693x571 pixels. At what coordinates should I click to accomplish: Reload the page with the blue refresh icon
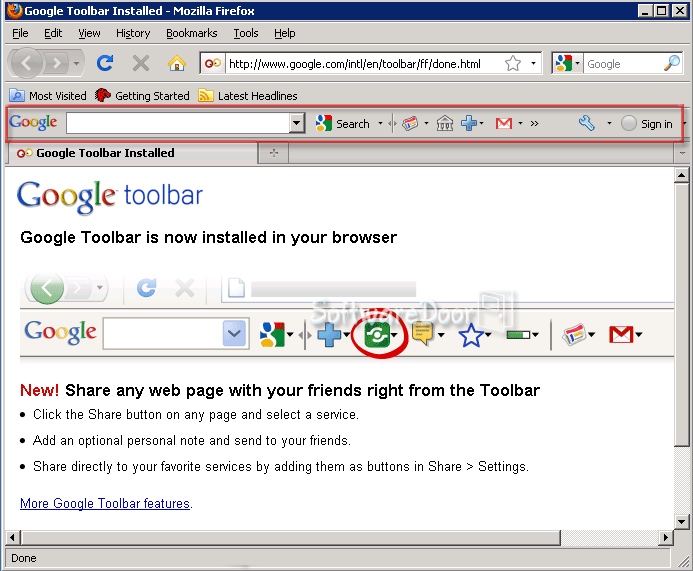(x=105, y=63)
